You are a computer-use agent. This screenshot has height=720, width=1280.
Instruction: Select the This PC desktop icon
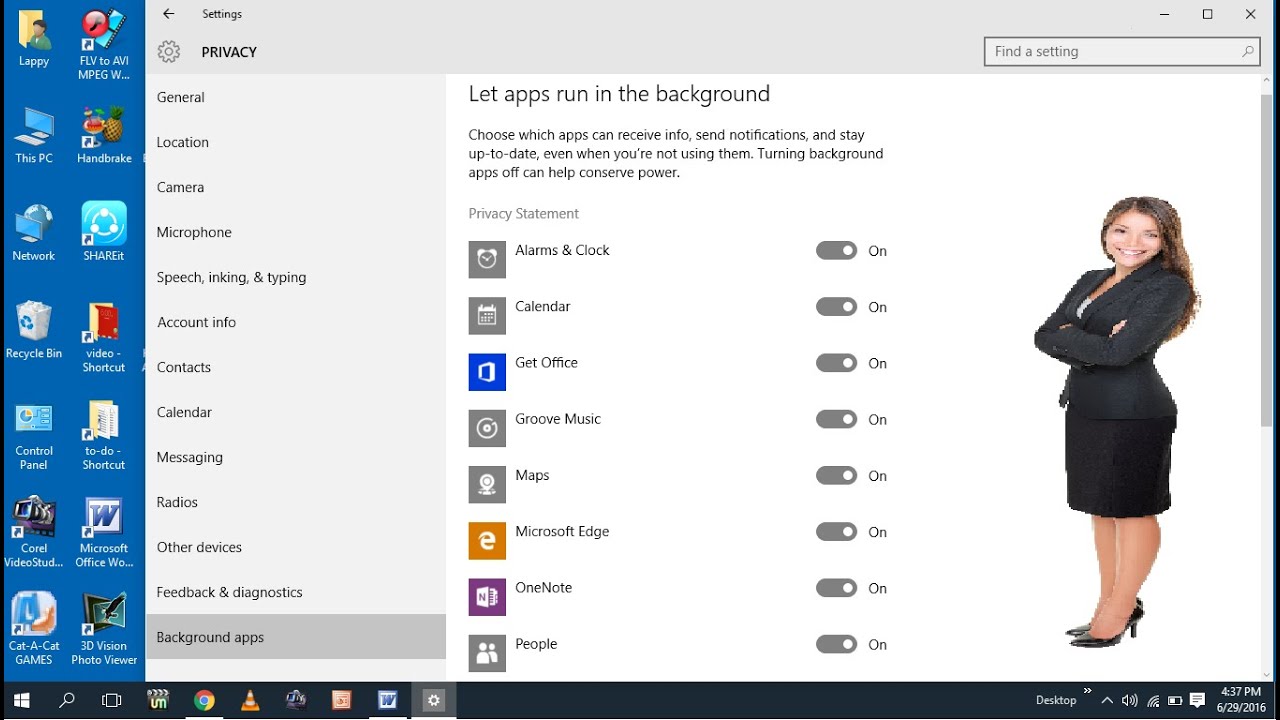[x=34, y=135]
